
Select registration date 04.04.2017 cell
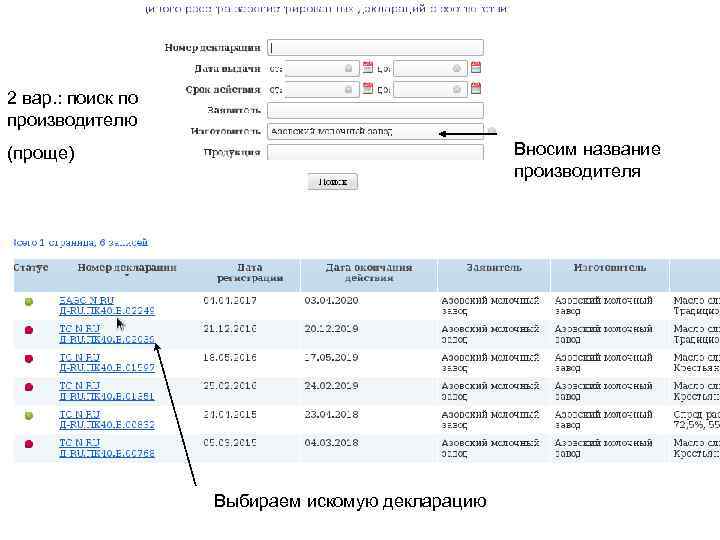pyautogui.click(x=230, y=301)
